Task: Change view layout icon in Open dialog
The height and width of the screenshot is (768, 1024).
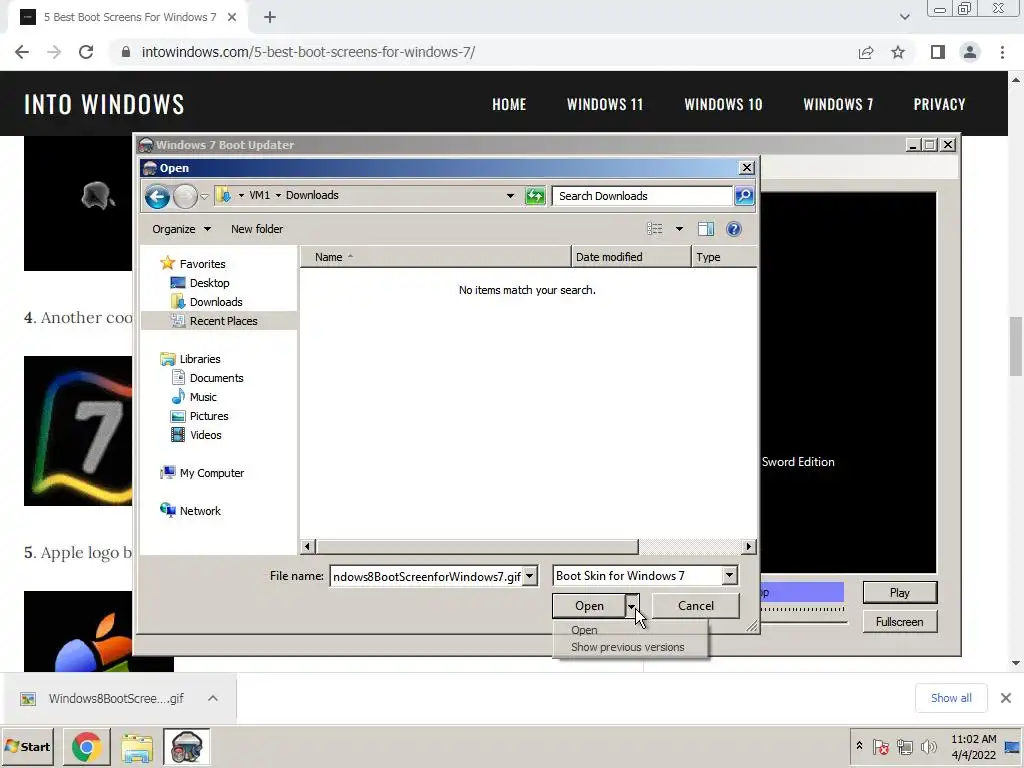Action: [655, 229]
